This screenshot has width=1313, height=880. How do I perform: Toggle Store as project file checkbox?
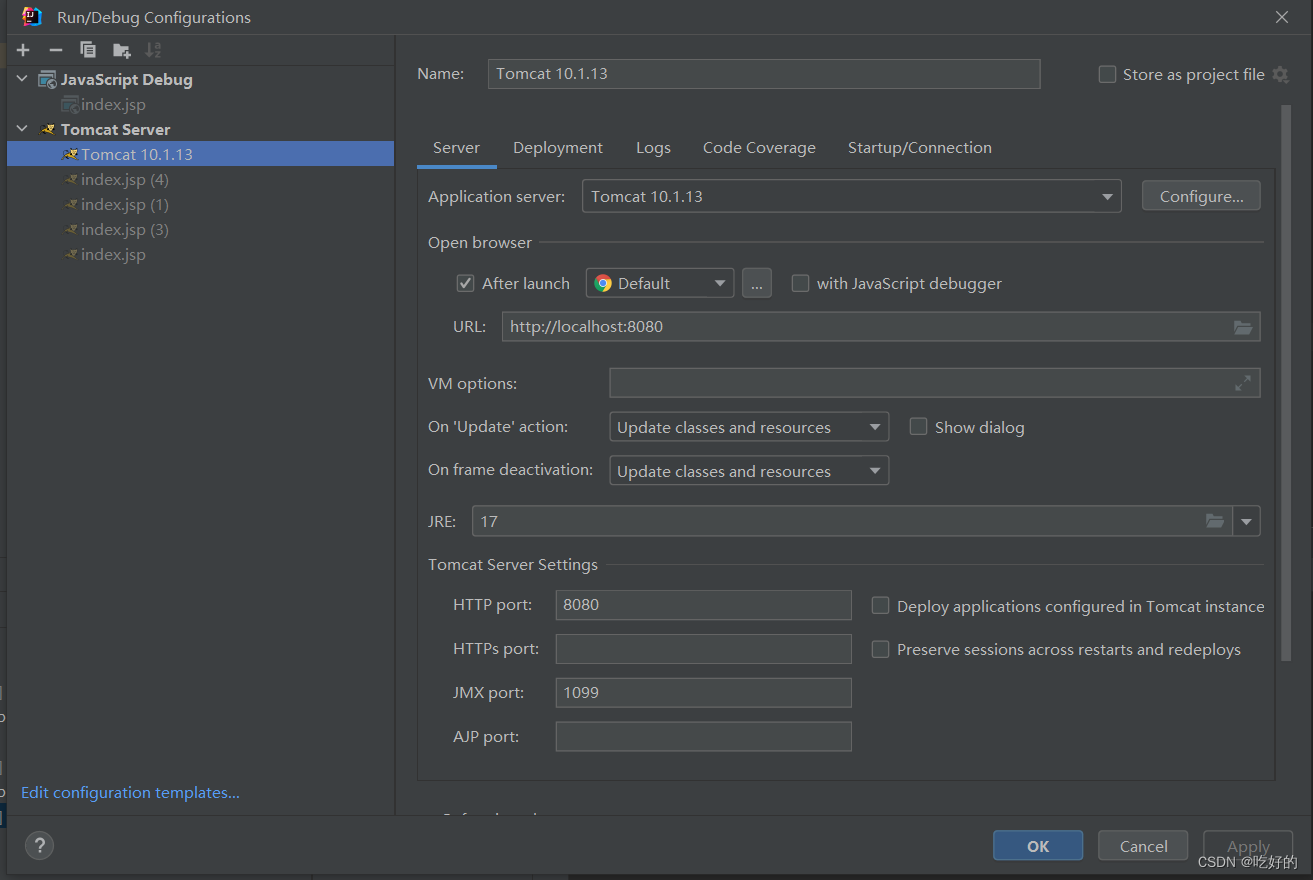point(1107,74)
